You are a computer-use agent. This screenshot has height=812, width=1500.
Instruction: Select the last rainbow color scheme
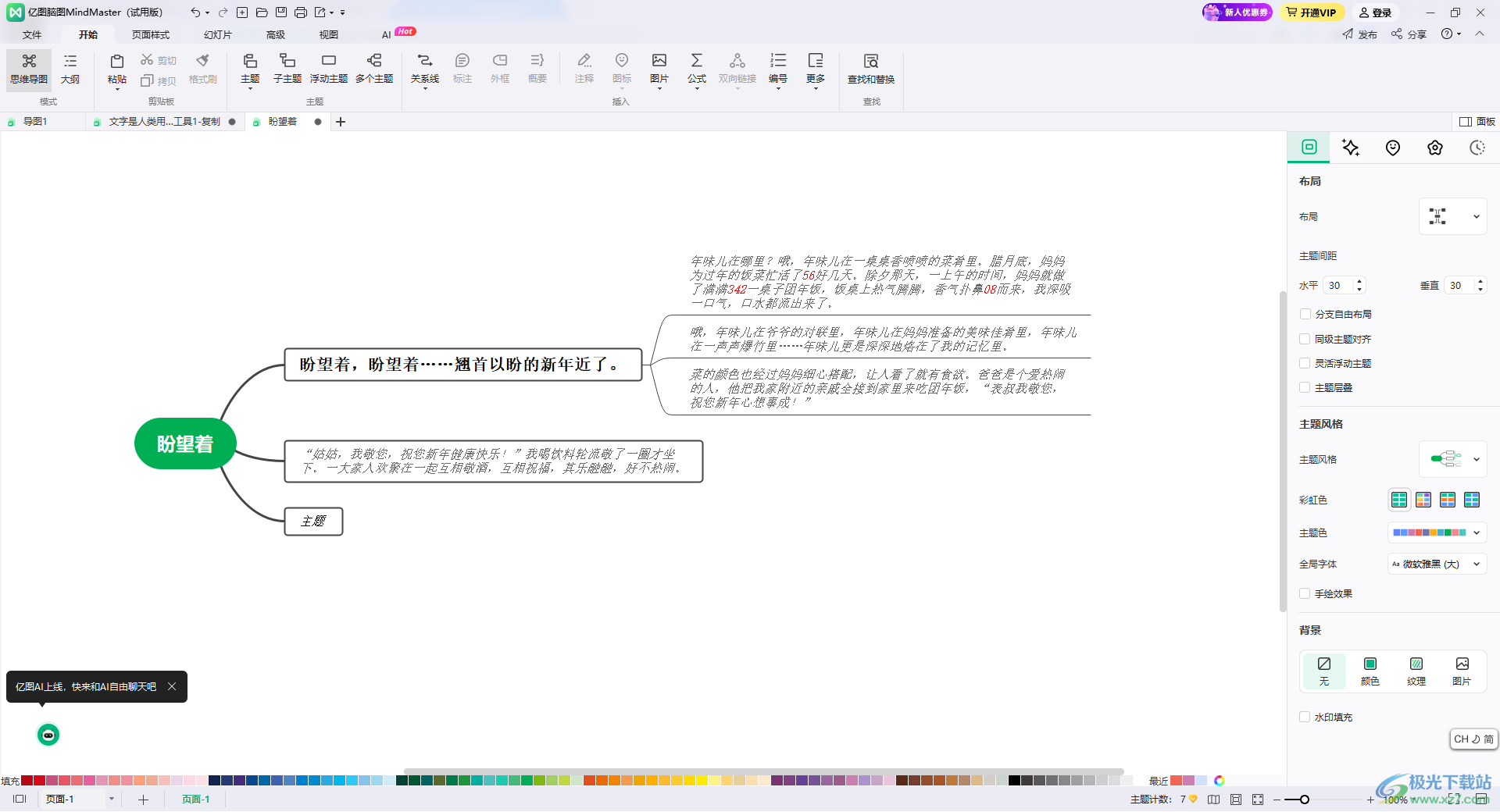1472,500
